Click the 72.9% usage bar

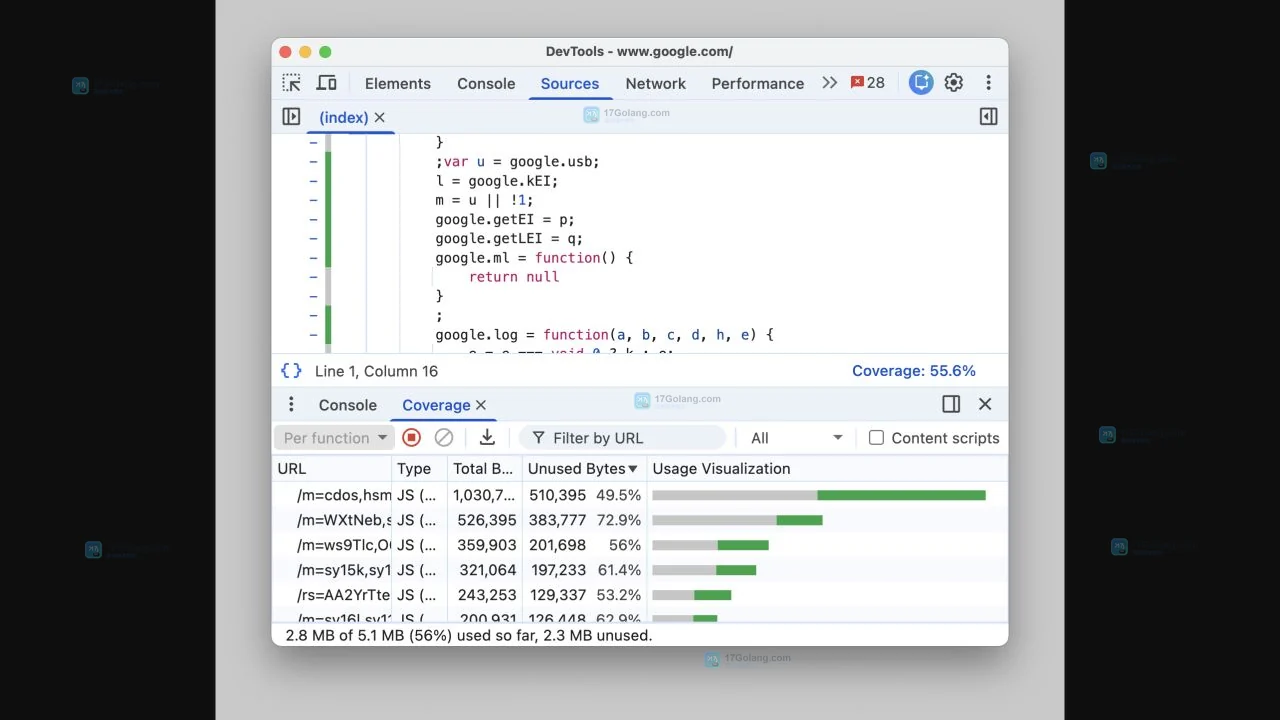737,520
